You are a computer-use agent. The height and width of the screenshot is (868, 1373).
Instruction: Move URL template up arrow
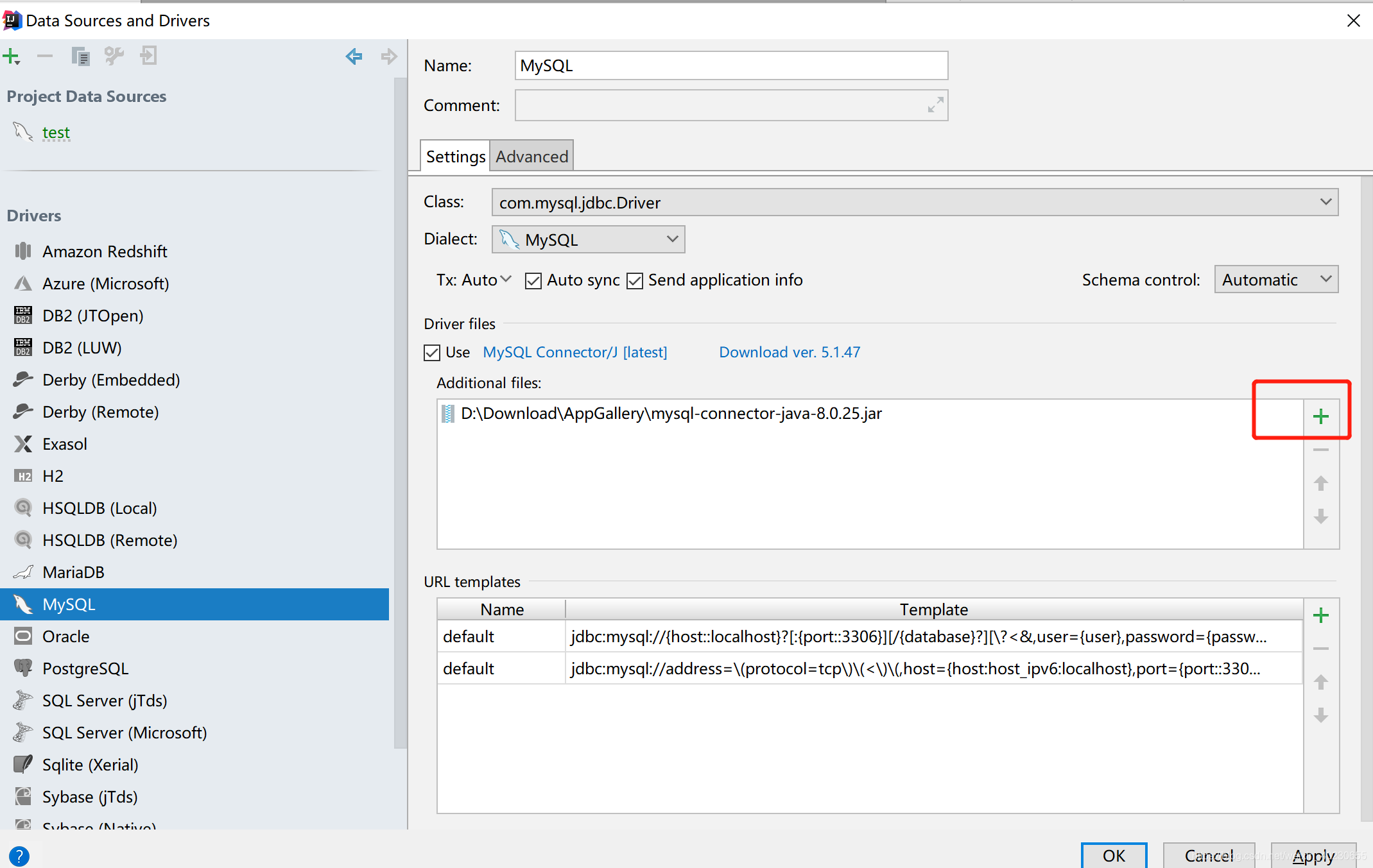coord(1320,682)
